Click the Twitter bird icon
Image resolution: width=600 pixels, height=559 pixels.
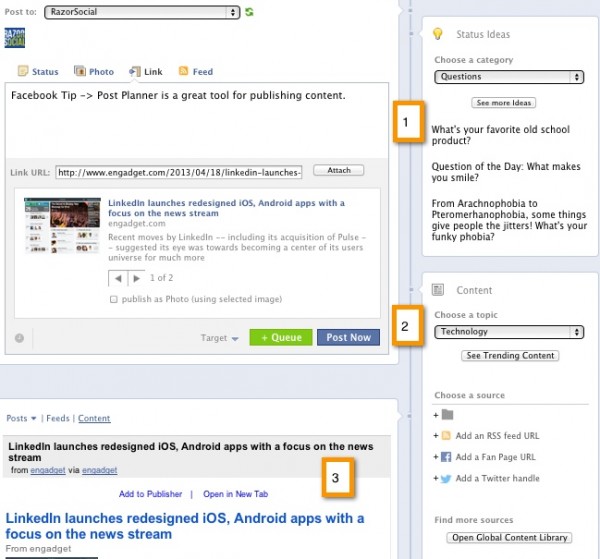point(446,479)
